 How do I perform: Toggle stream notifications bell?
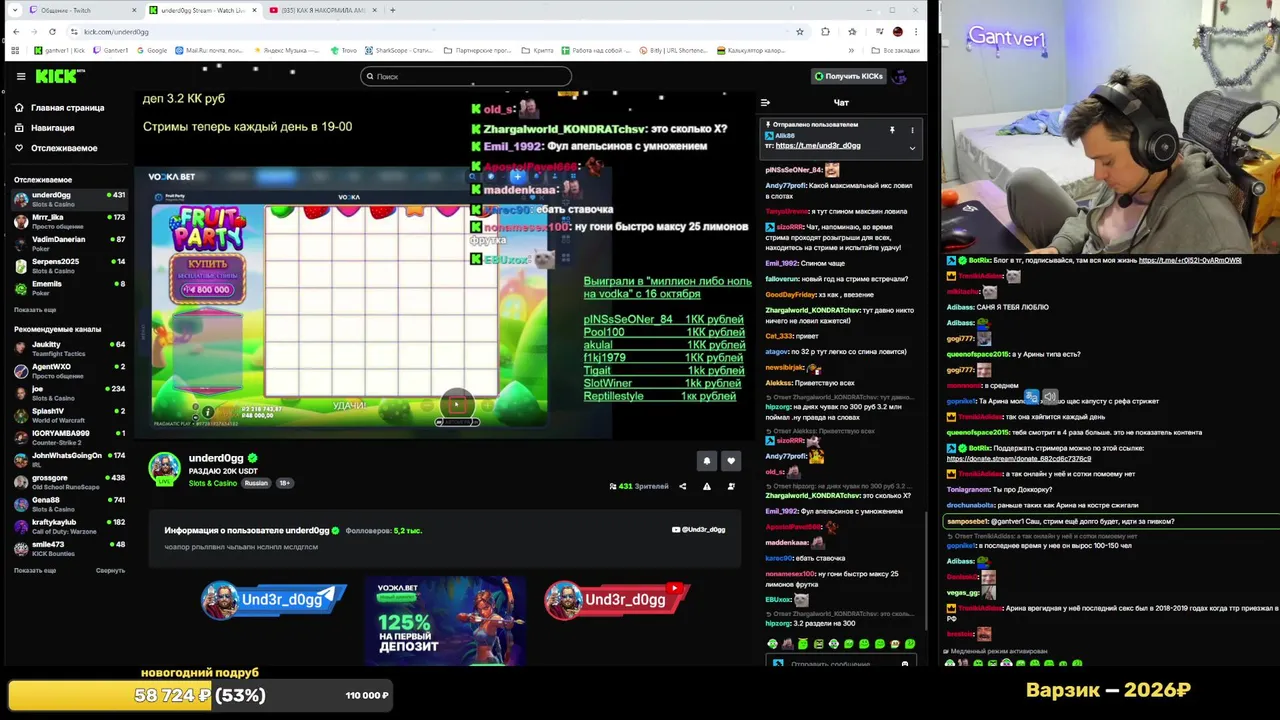pos(706,461)
